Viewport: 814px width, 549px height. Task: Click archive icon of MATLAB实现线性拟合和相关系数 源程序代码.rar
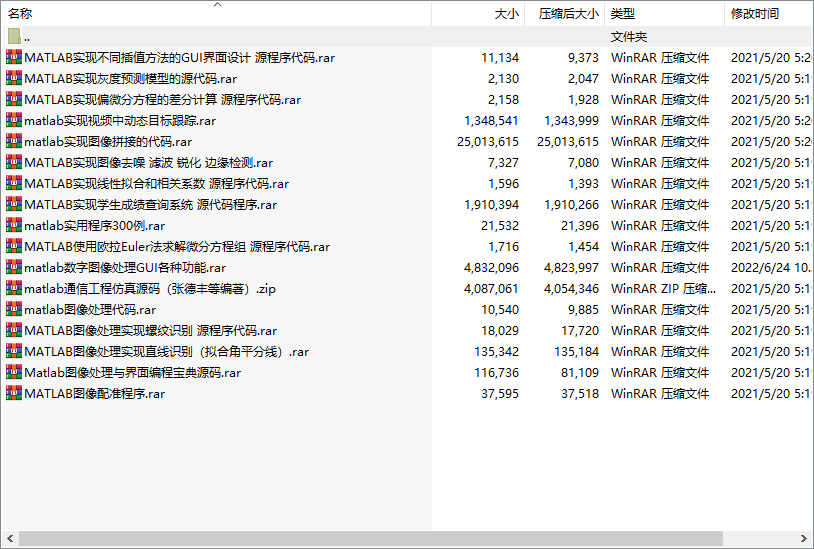click(14, 183)
